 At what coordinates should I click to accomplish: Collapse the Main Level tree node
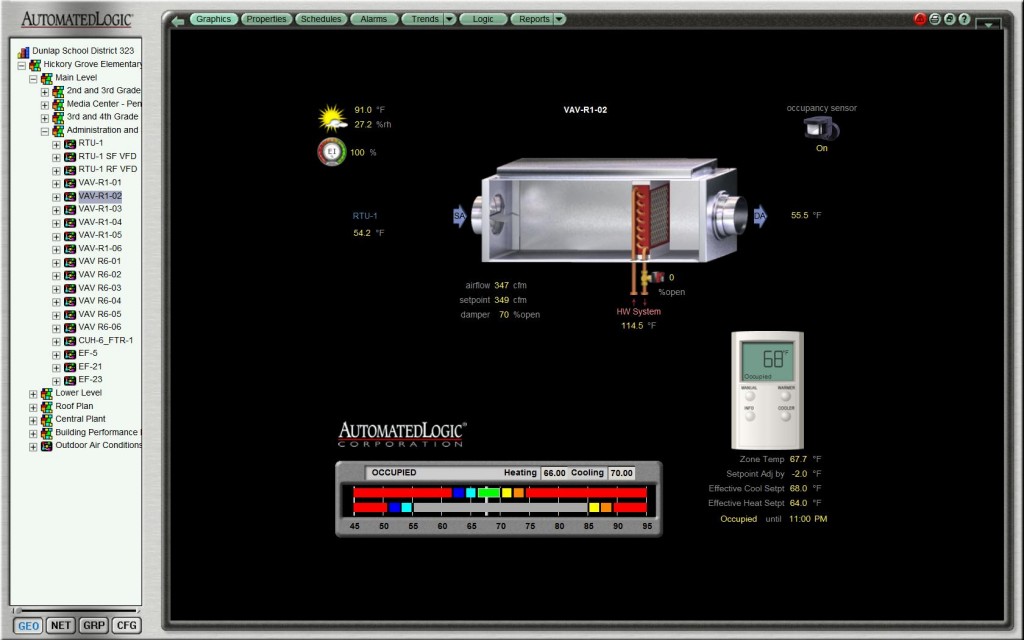[33, 78]
